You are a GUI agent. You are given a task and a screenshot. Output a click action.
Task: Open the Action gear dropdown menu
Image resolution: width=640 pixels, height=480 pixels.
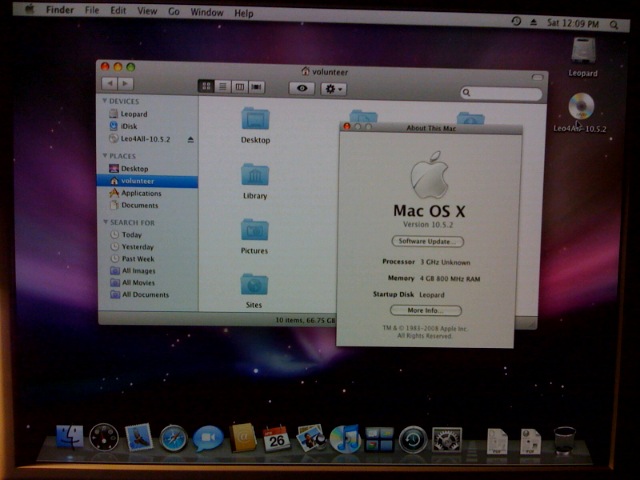click(333, 89)
